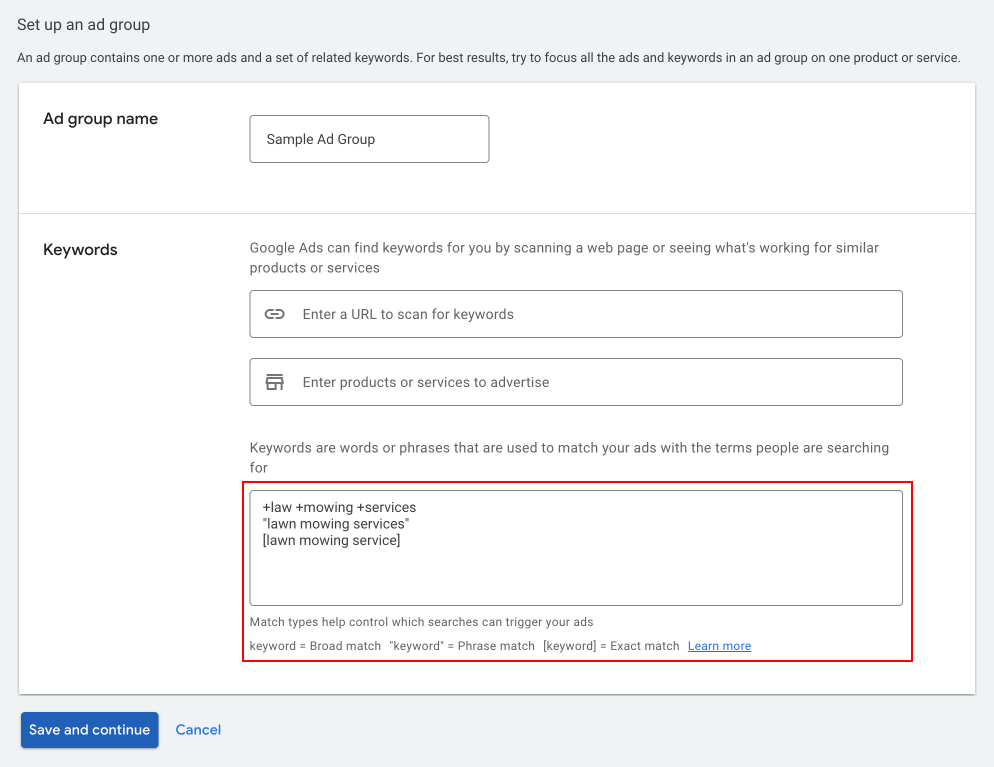Focus the Sample Ad Group name field
Viewport: 994px width, 767px height.
(x=369, y=139)
